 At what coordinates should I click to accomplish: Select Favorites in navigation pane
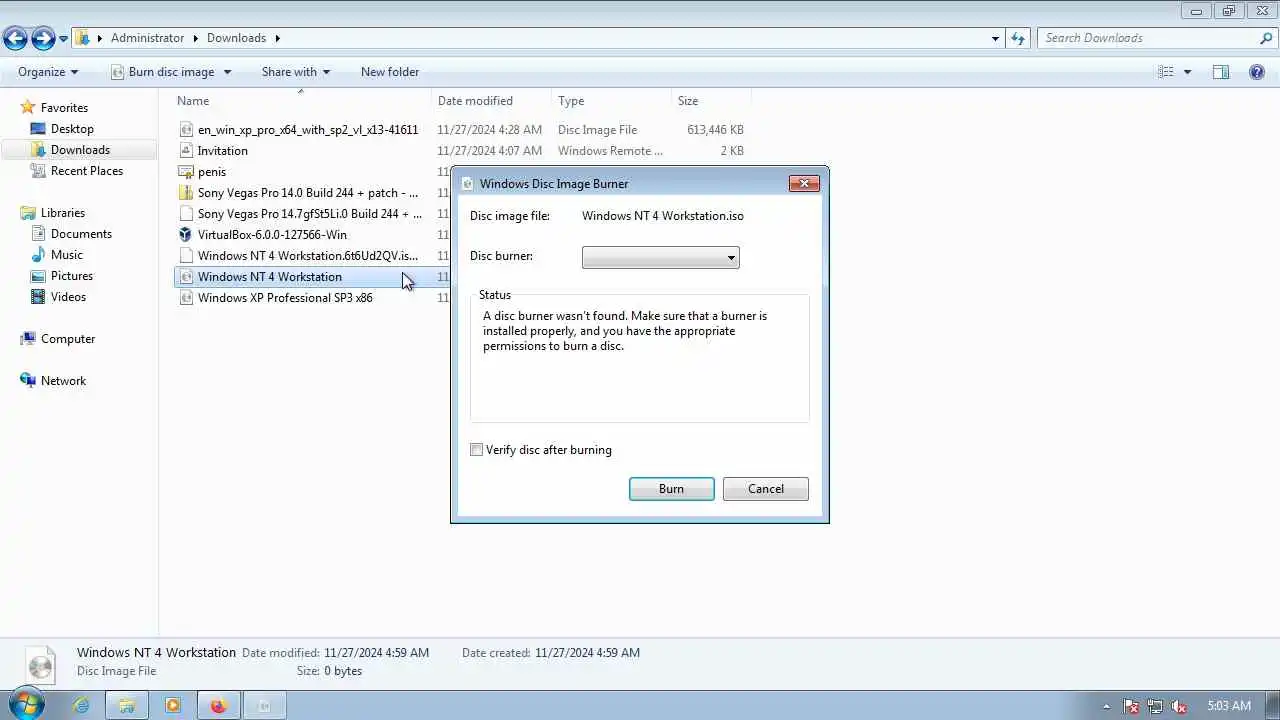point(64,108)
